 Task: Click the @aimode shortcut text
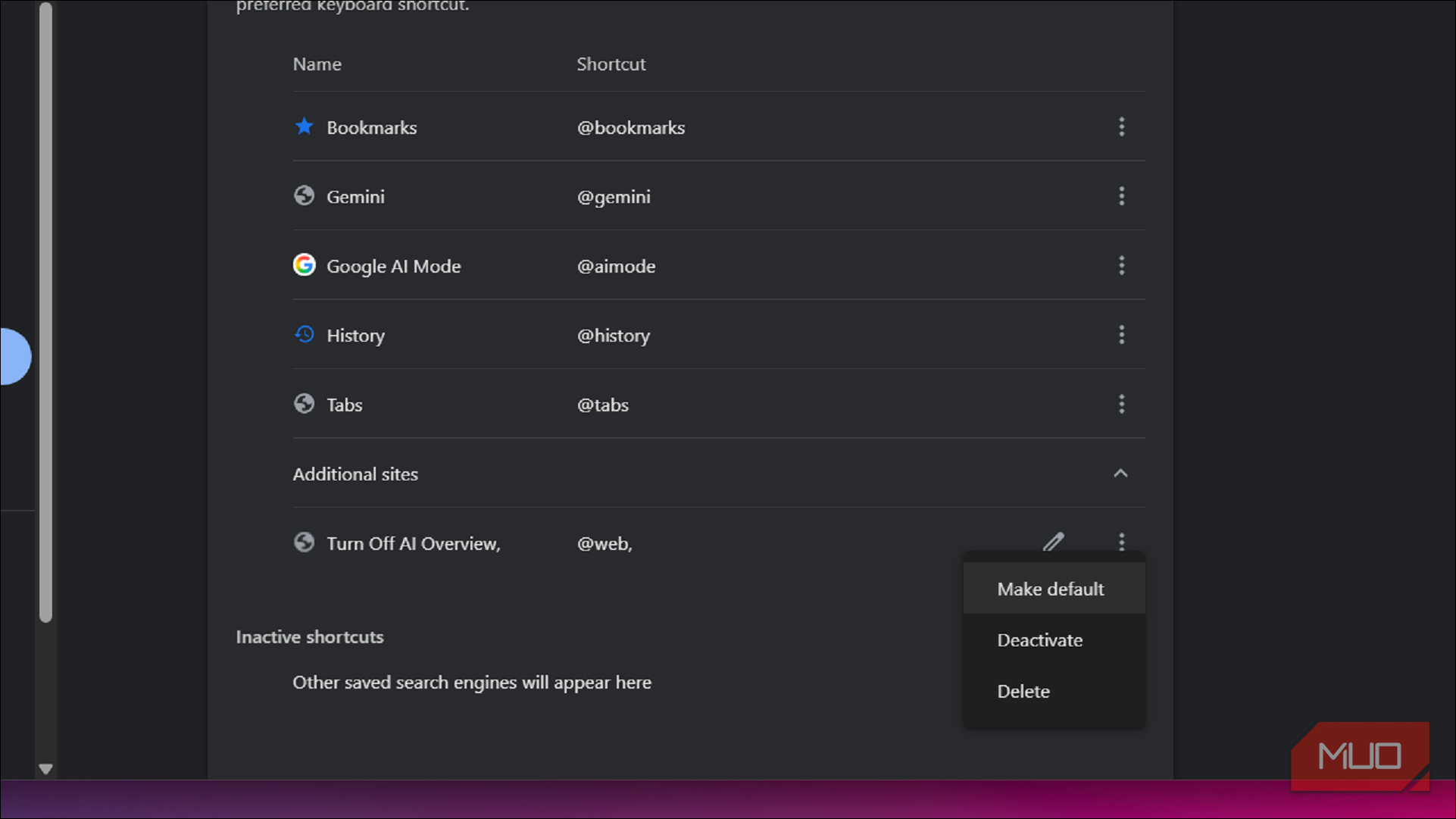616,267
